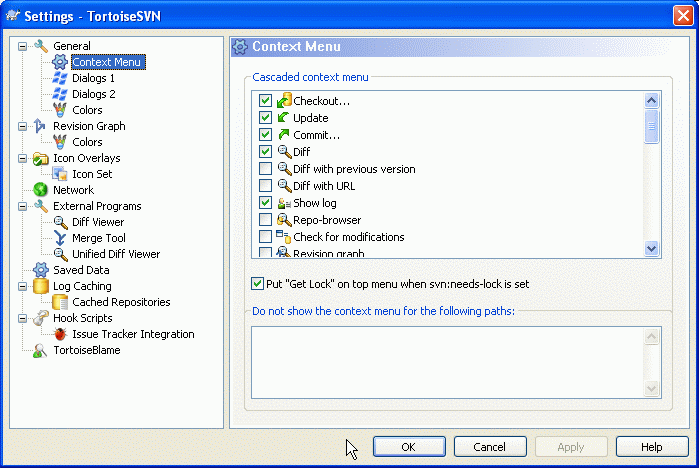Click the Context Menu gear icon in tree
Screen dimensions: 699x468
tap(60, 62)
